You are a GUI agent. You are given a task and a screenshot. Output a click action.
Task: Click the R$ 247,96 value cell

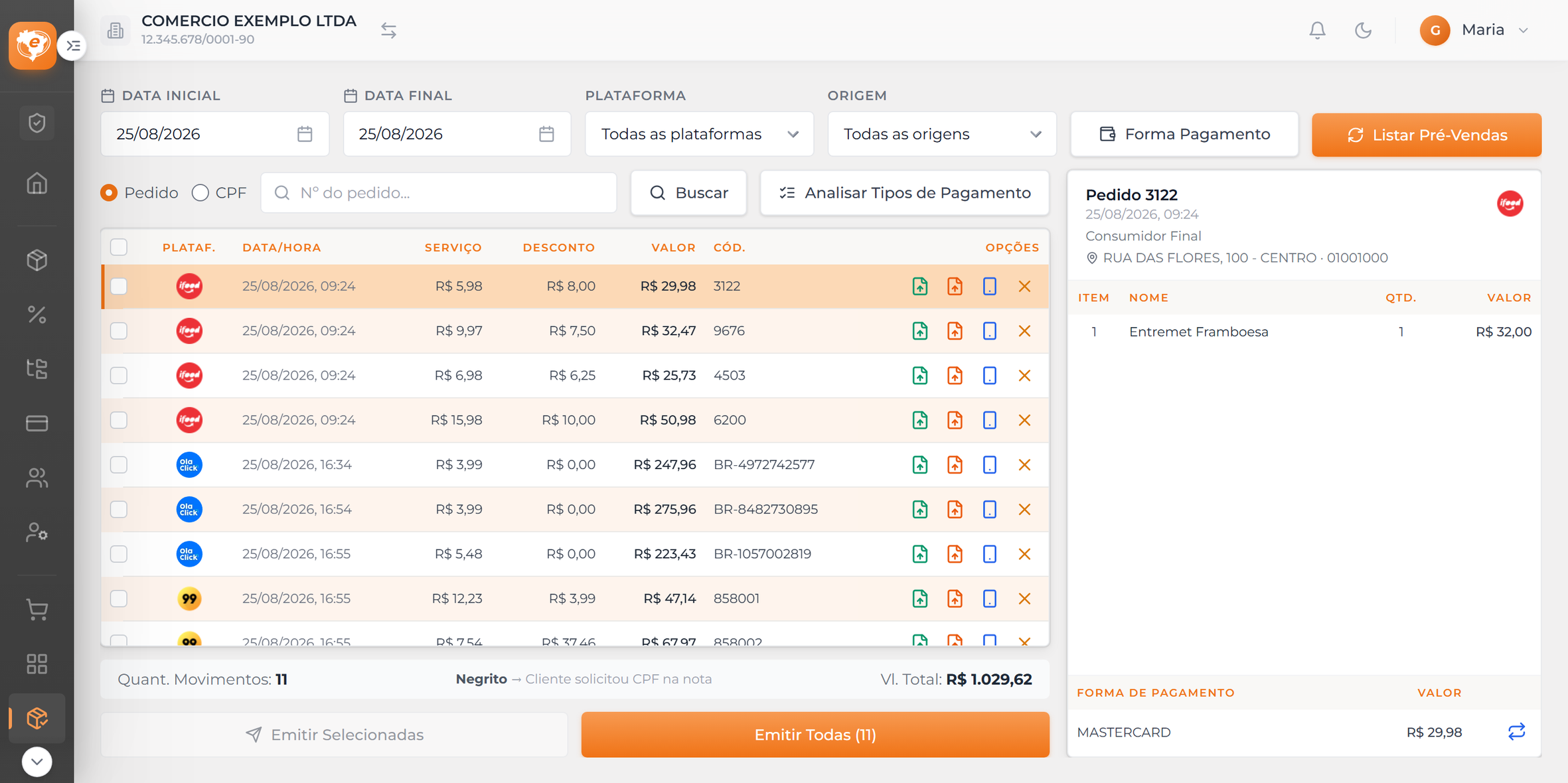[665, 464]
